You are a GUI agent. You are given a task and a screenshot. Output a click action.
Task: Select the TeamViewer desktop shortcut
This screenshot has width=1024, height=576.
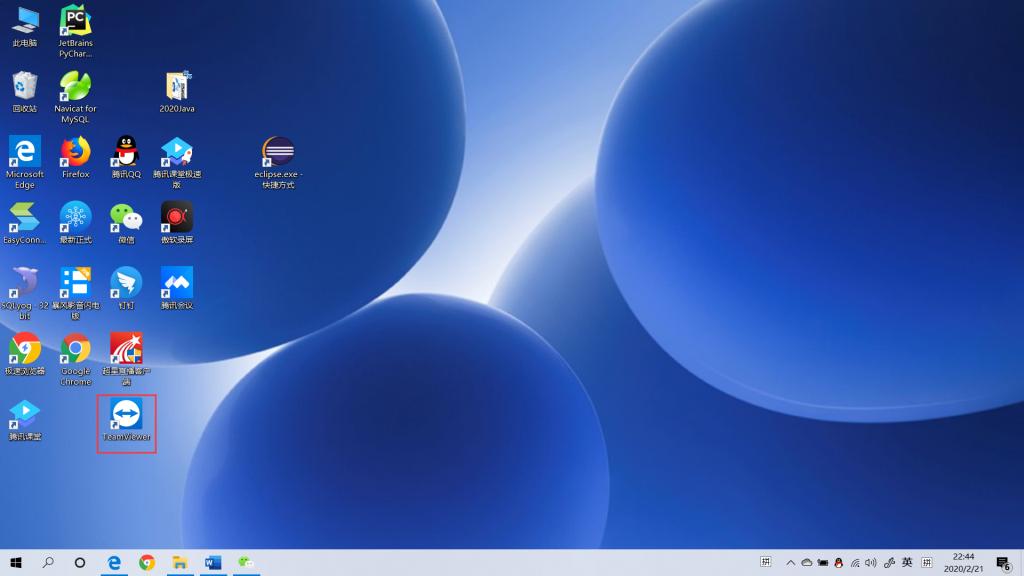126,416
